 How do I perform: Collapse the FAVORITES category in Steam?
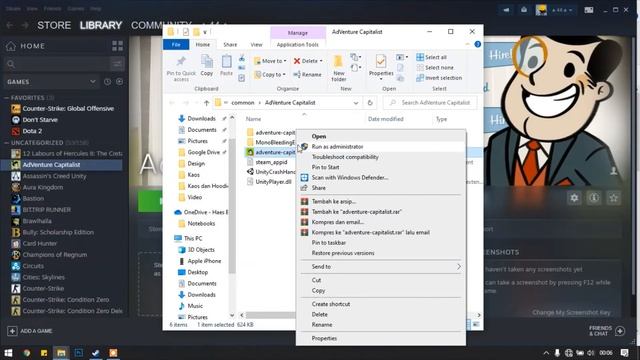[x=7, y=98]
